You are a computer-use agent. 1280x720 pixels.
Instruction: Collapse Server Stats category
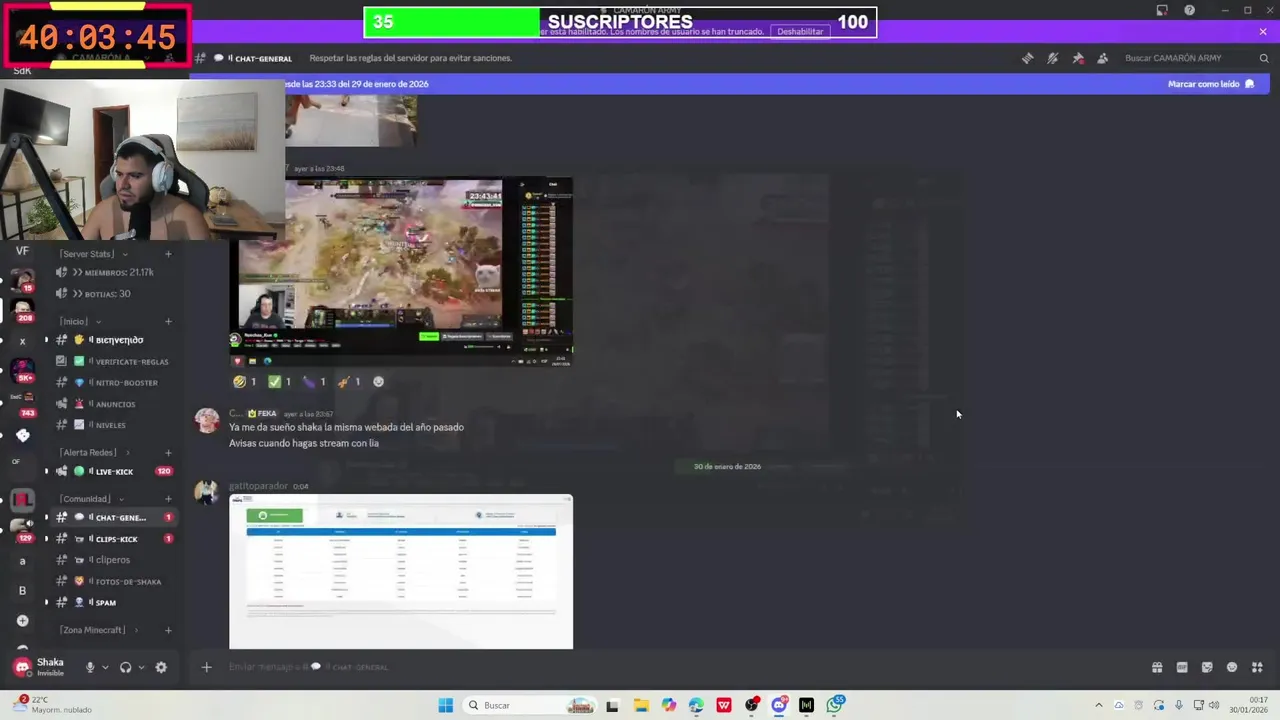pos(94,254)
